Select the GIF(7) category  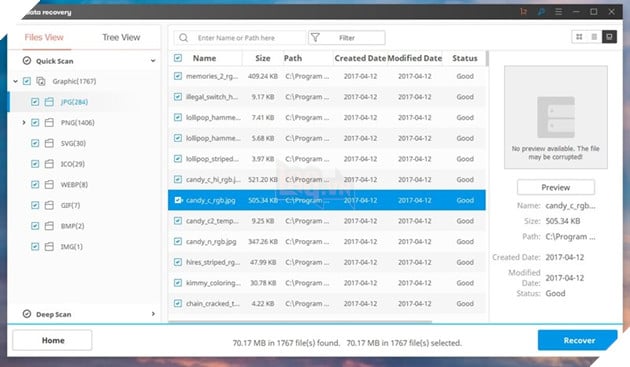pyautogui.click(x=70, y=205)
